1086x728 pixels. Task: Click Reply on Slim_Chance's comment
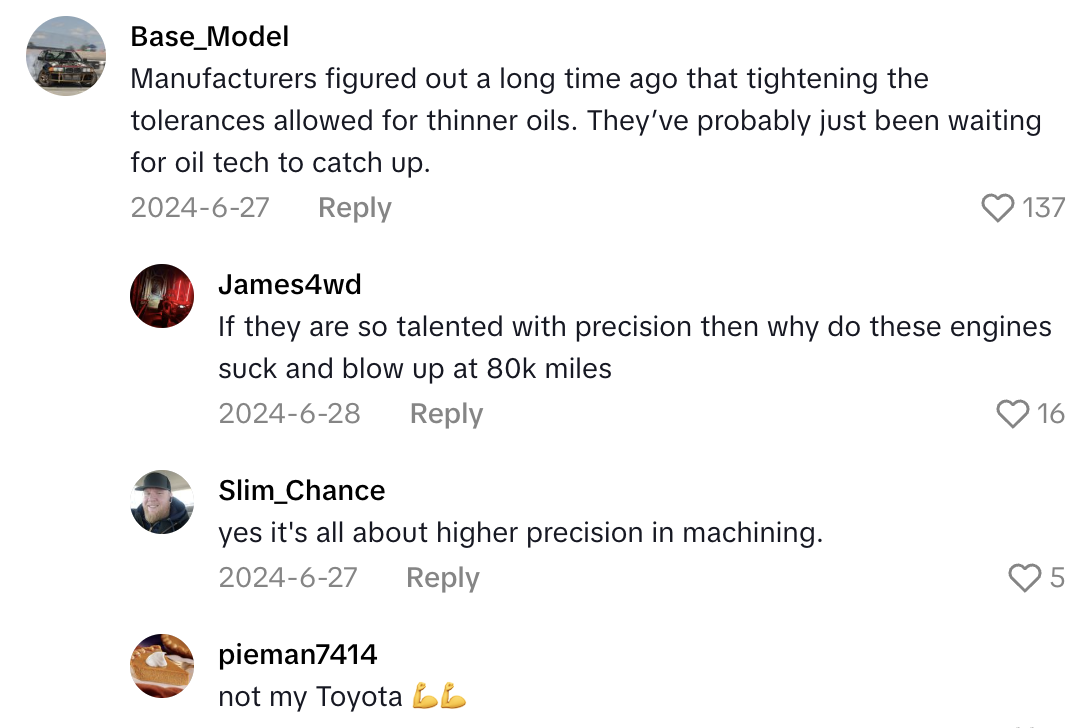[441, 577]
